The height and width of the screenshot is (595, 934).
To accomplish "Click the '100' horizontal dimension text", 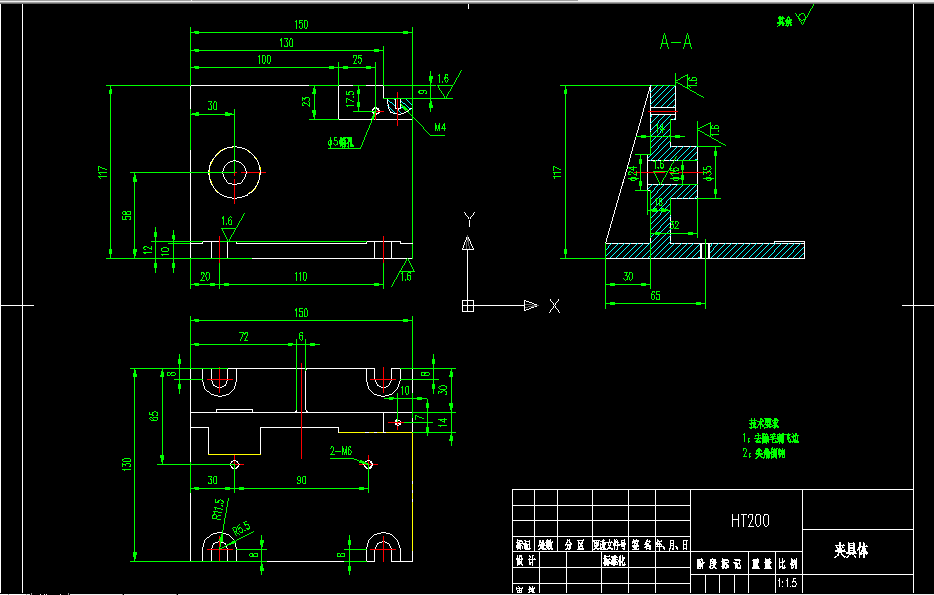I will [x=264, y=60].
